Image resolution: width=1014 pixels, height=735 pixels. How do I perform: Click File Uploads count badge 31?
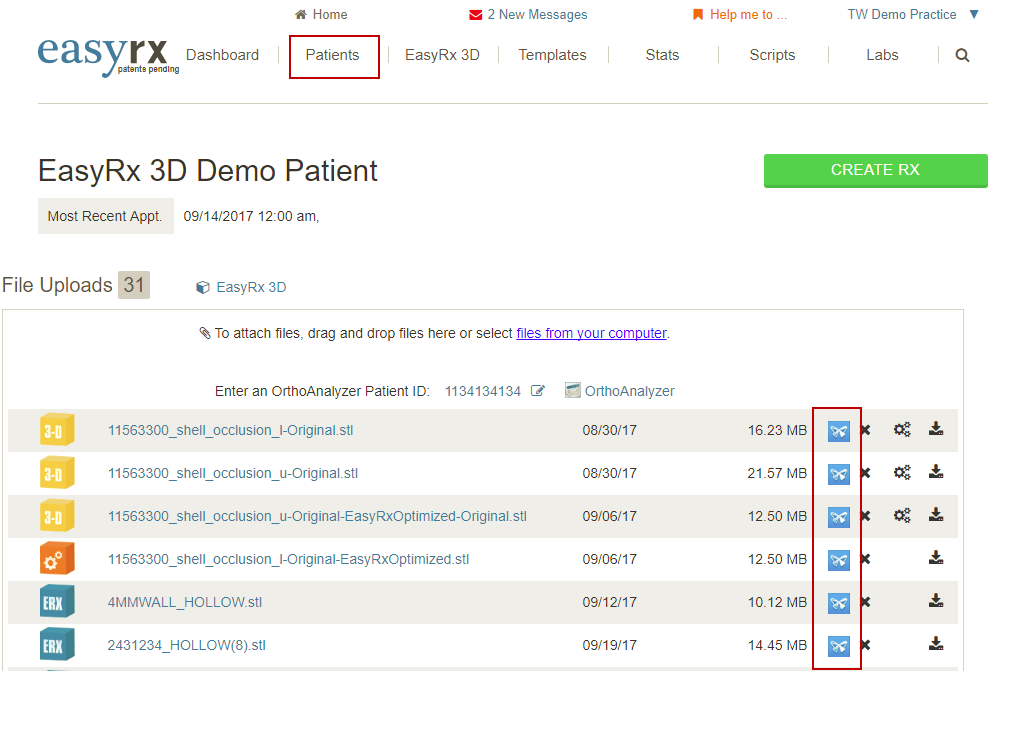tap(134, 285)
